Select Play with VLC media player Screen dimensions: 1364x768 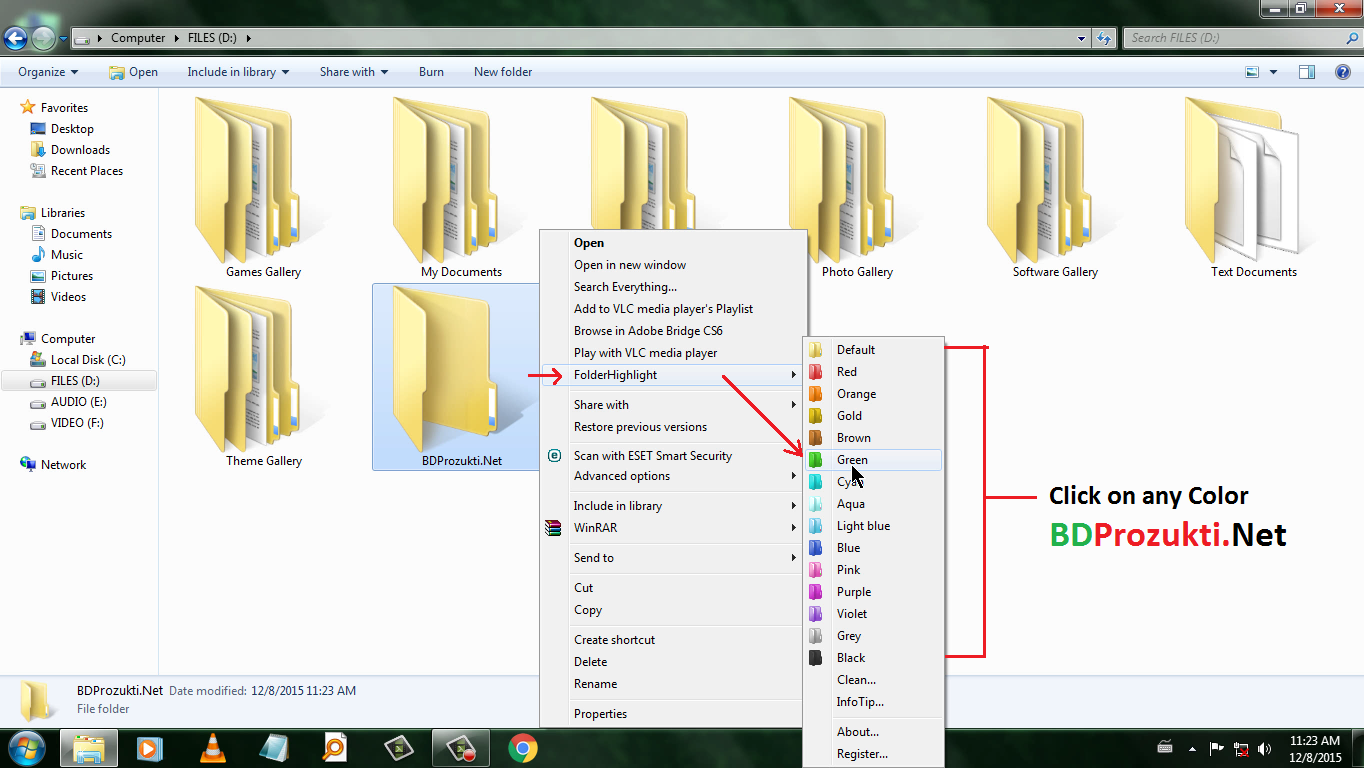pos(673,353)
